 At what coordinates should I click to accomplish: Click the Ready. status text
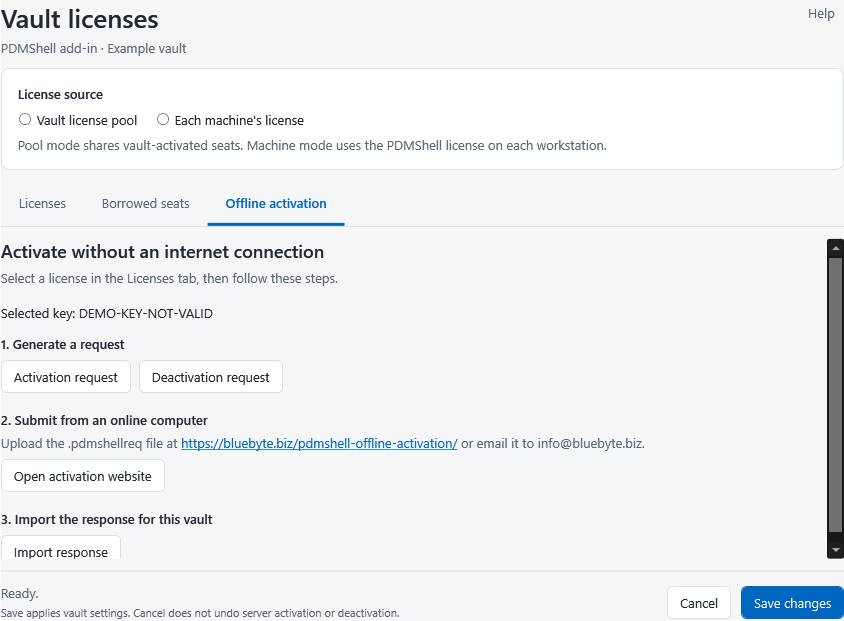point(19,594)
